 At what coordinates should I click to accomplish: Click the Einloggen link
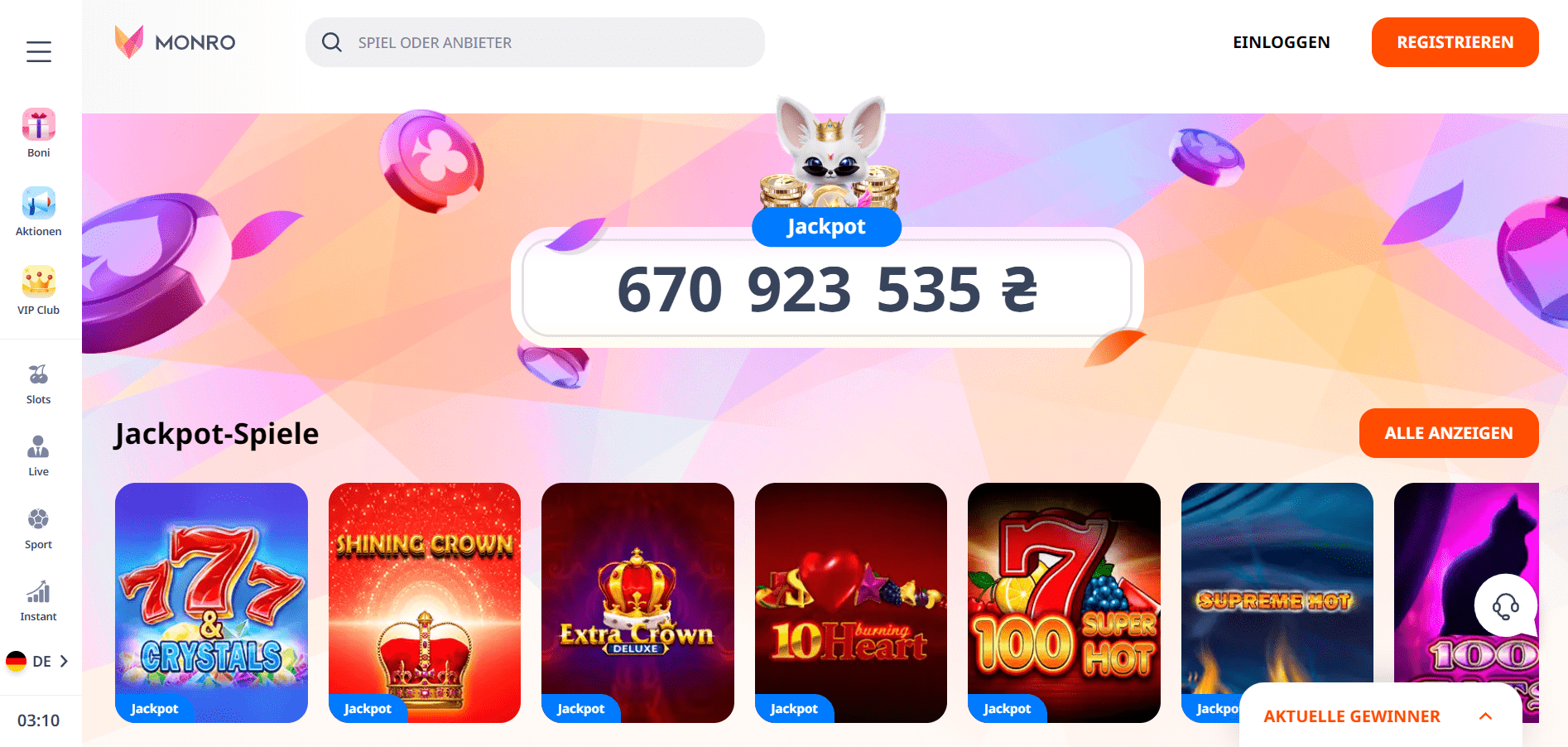[1282, 42]
